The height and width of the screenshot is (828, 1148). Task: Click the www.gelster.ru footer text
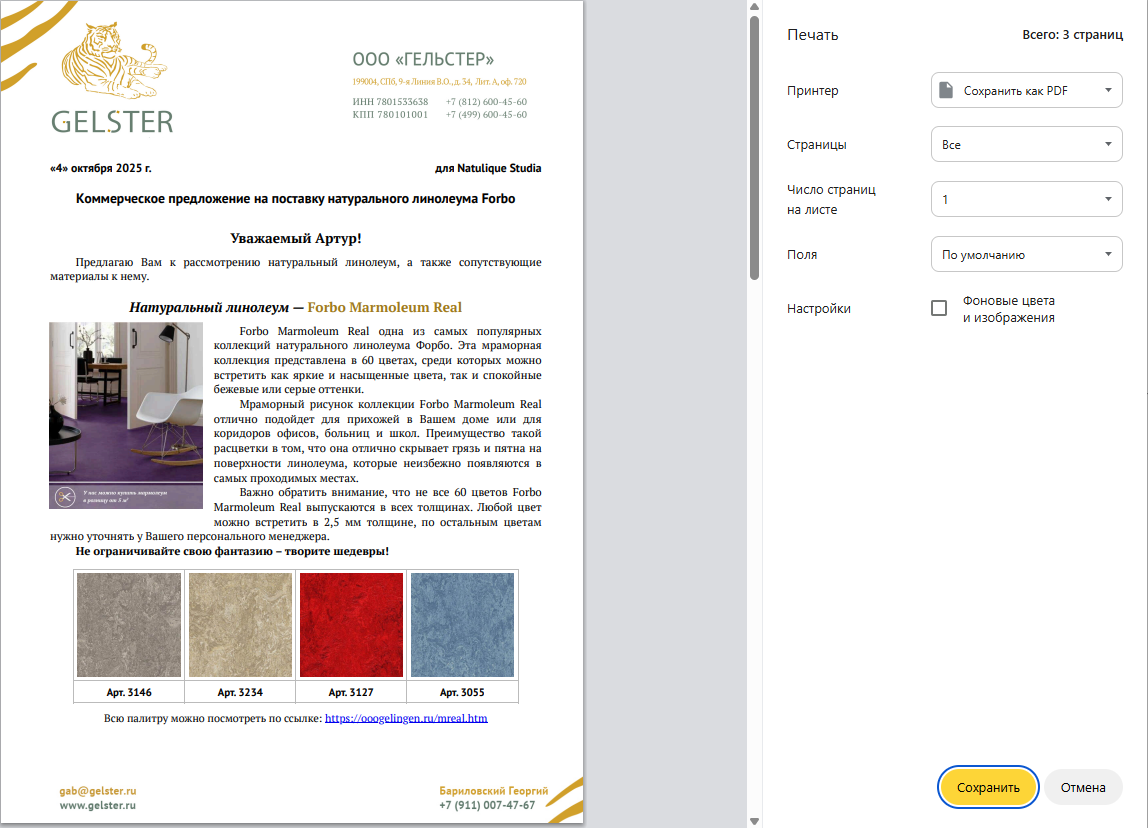[x=98, y=805]
